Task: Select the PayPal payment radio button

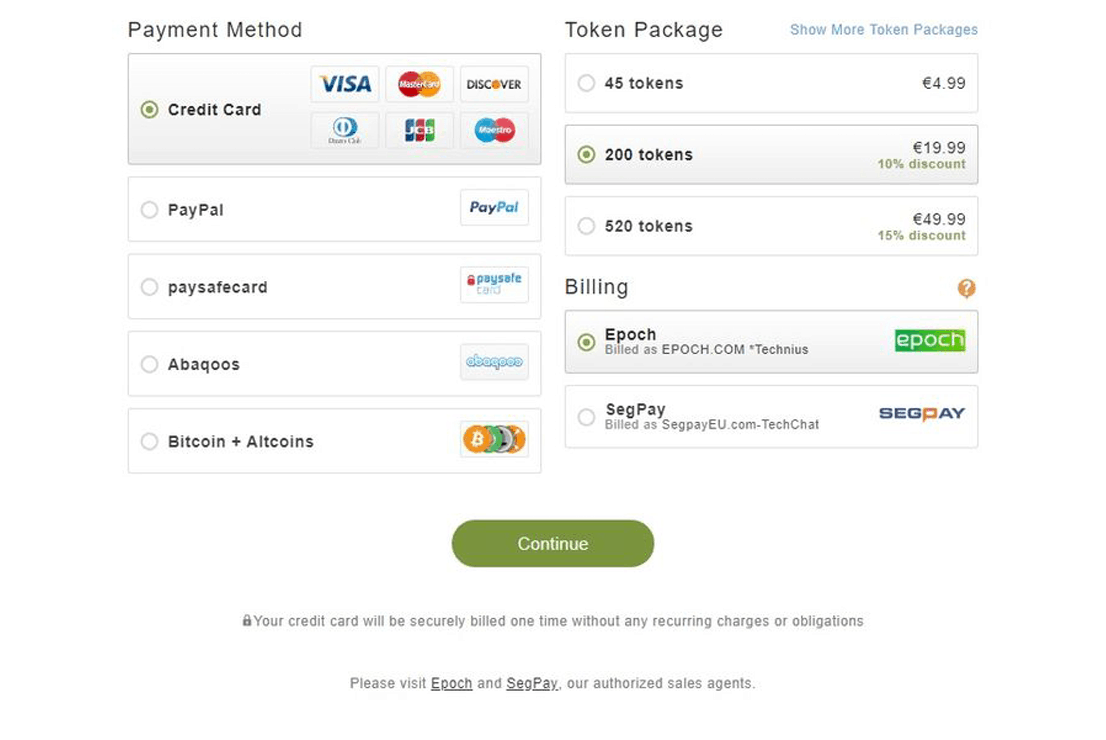Action: click(150, 210)
